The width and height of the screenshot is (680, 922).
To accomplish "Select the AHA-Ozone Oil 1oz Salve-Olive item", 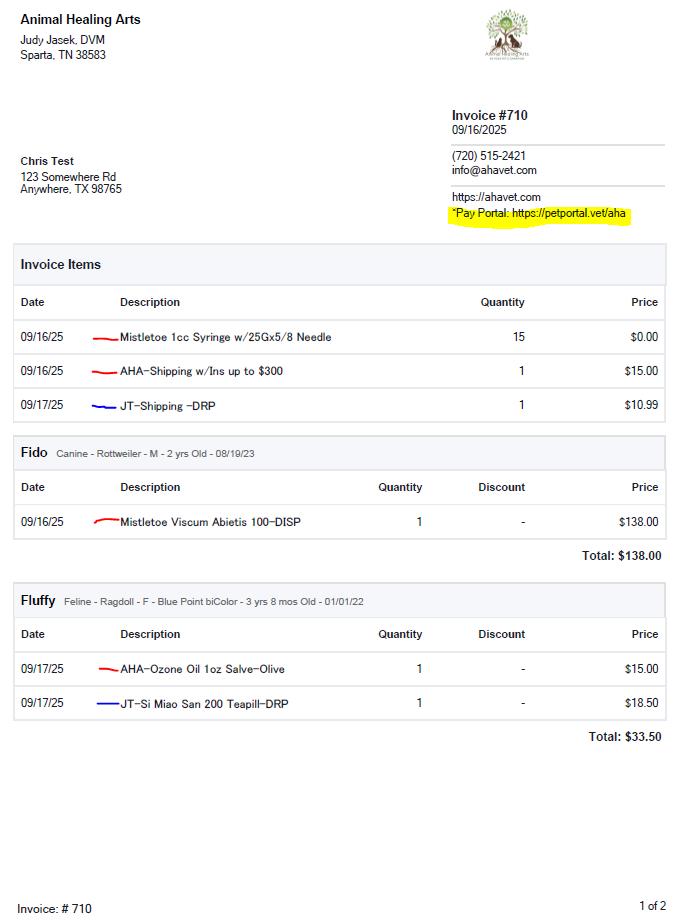I will tap(202, 669).
